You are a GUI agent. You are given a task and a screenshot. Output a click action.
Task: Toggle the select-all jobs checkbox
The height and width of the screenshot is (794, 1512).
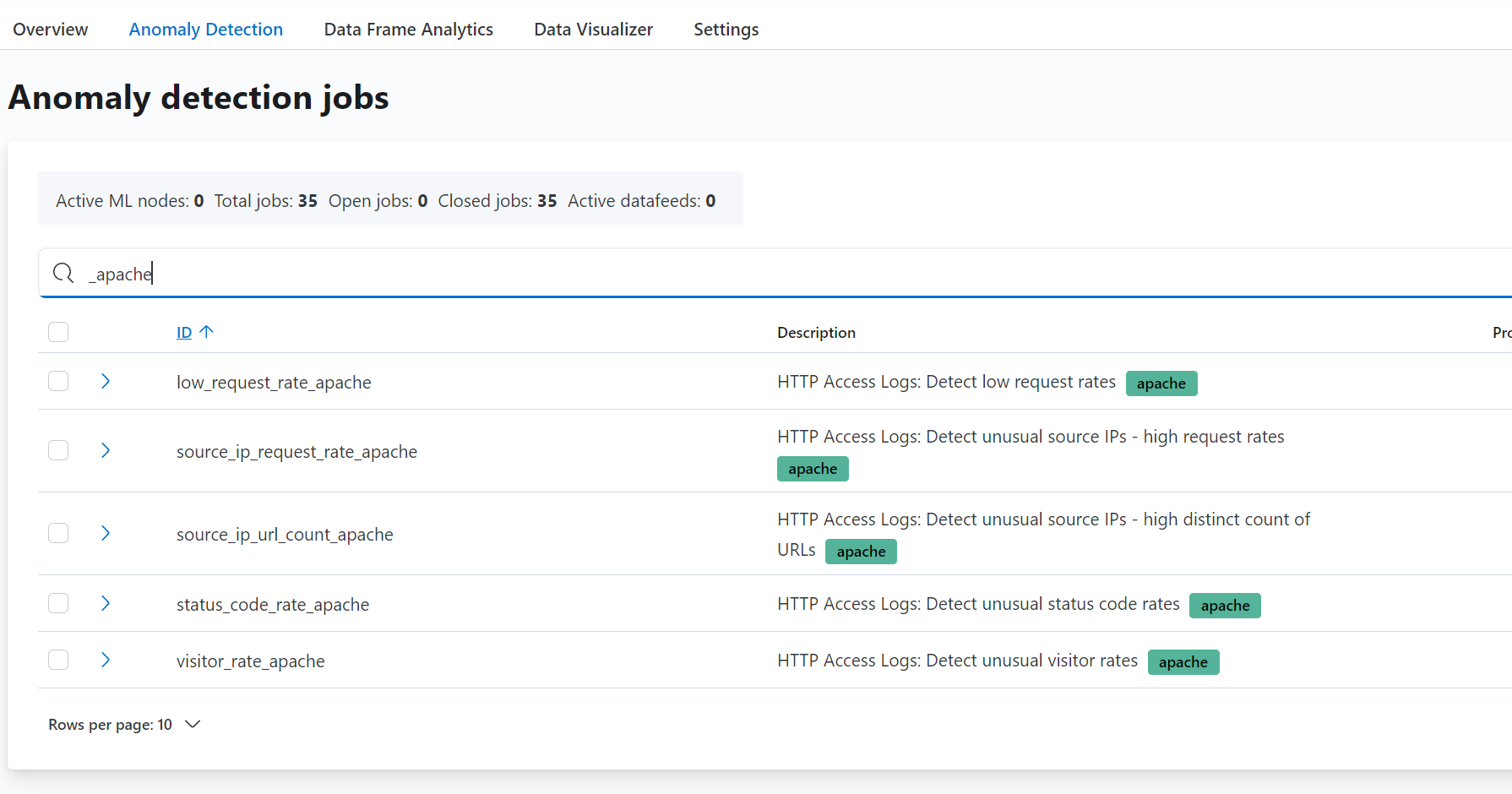(58, 332)
